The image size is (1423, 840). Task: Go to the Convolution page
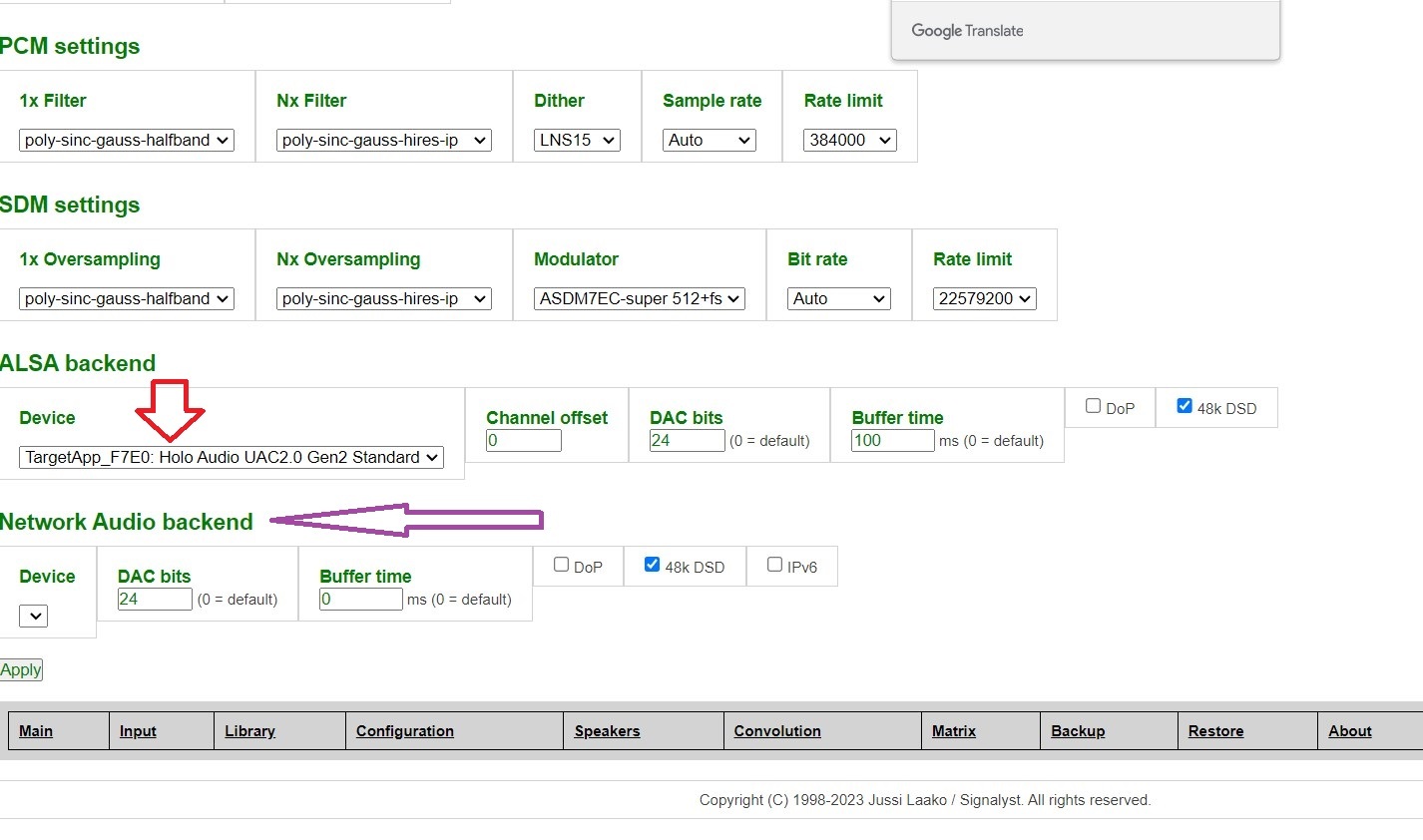[777, 731]
